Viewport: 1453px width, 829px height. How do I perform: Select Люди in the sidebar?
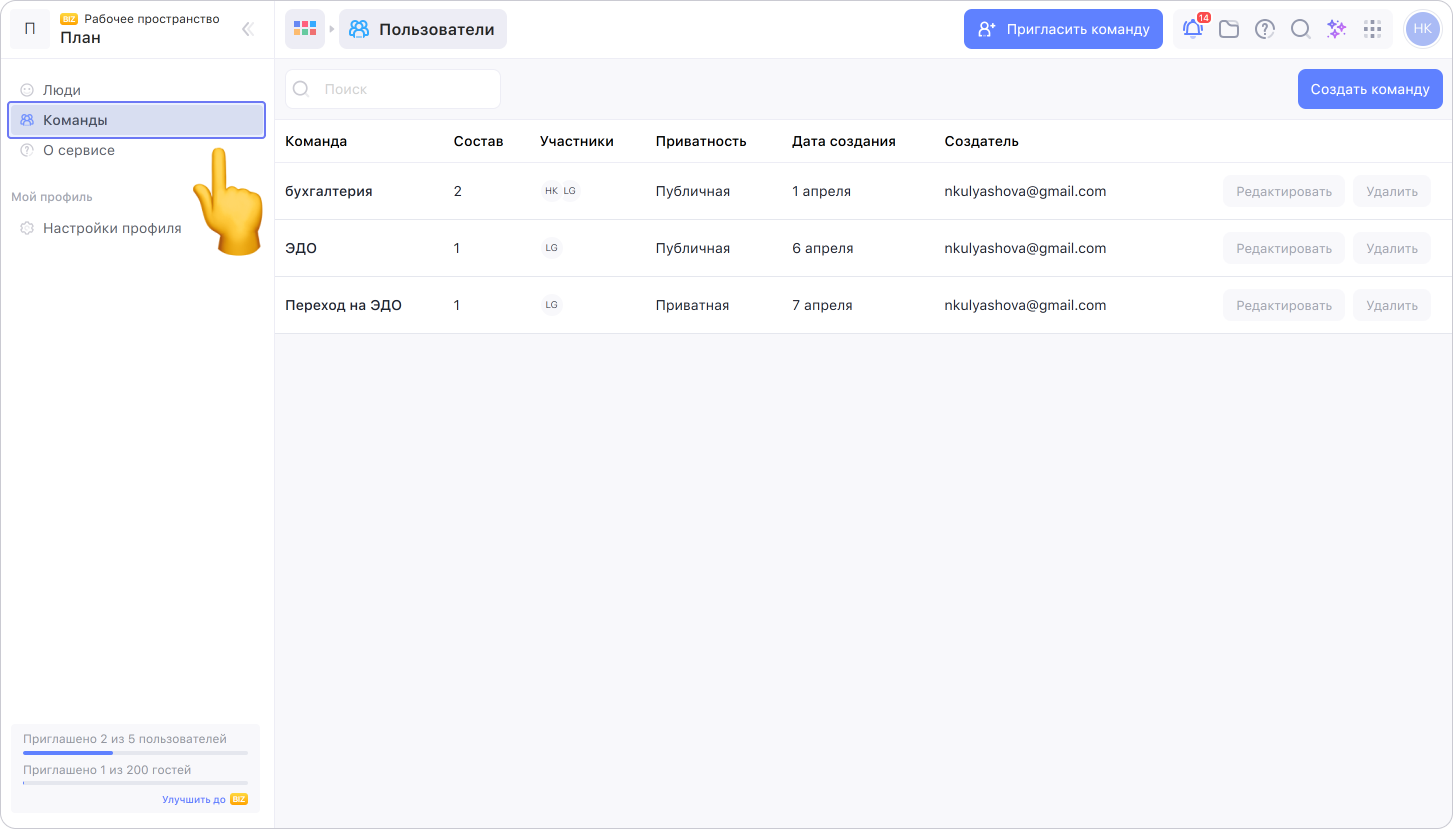pos(62,90)
